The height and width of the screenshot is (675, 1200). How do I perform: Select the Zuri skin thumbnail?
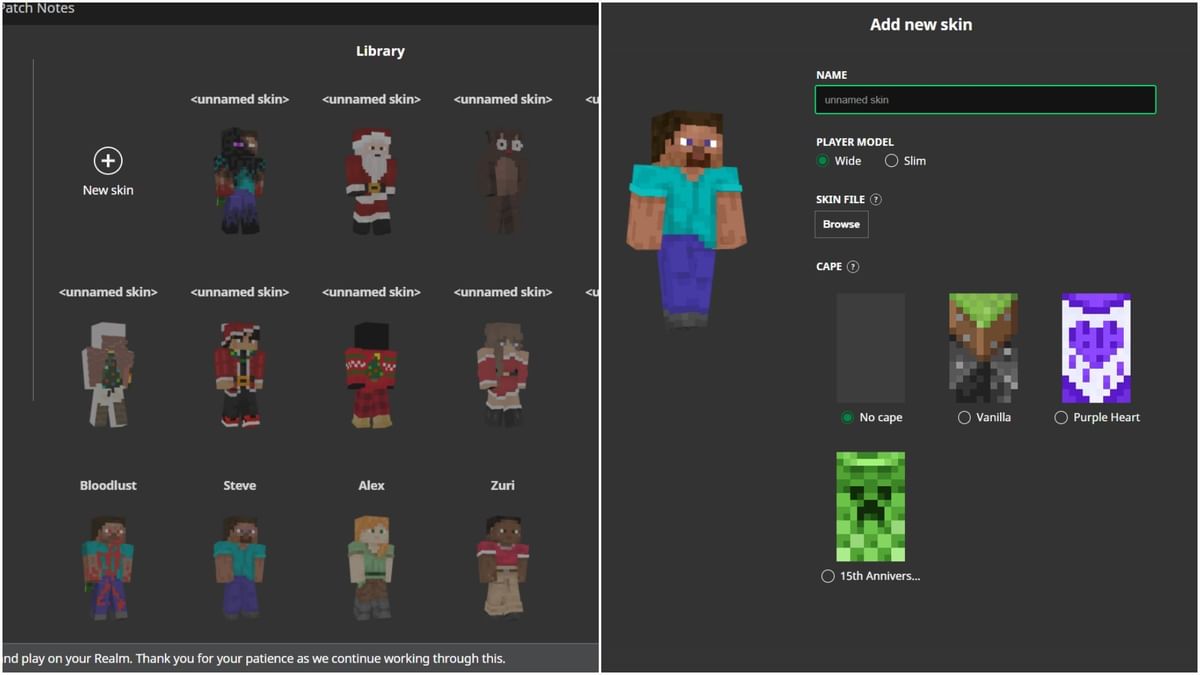(502, 565)
